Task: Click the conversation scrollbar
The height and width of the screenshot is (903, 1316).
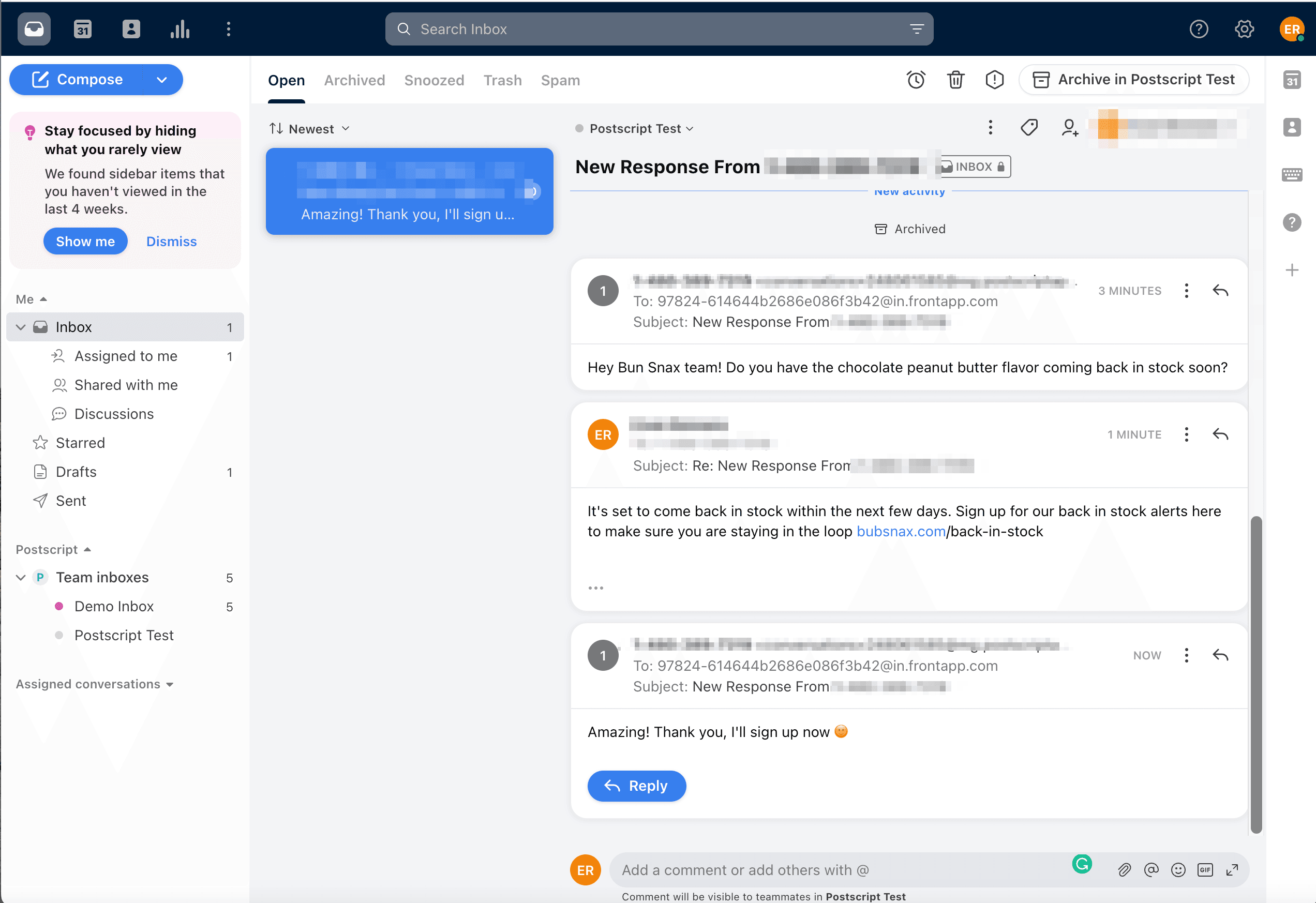Action: [x=1256, y=674]
